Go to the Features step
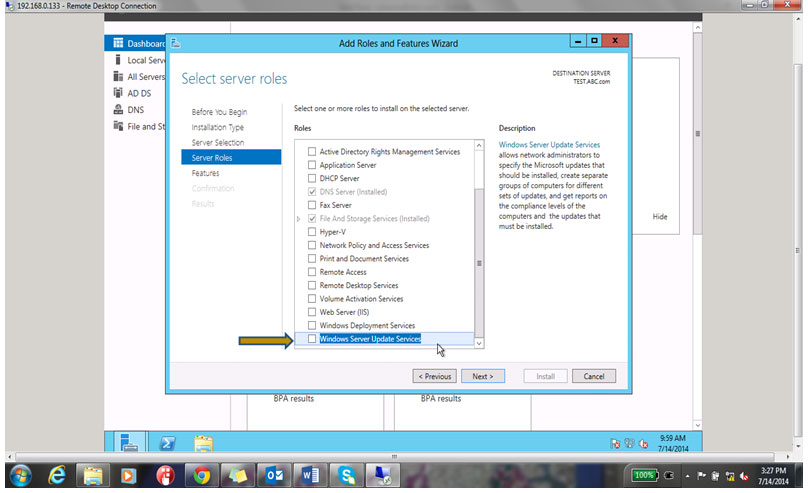Screen dimensions: 808x493 coord(205,173)
